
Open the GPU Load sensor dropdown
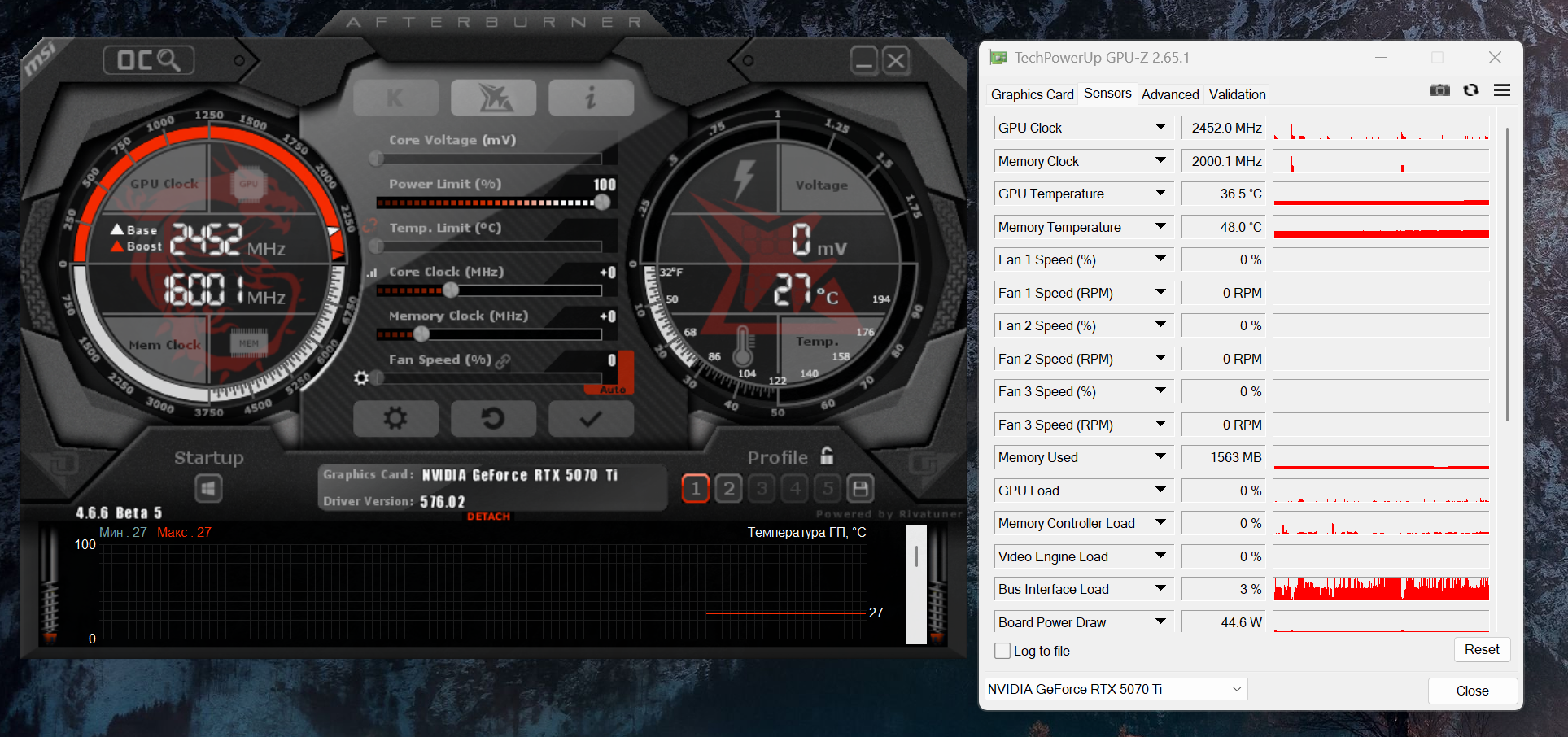[1160, 490]
